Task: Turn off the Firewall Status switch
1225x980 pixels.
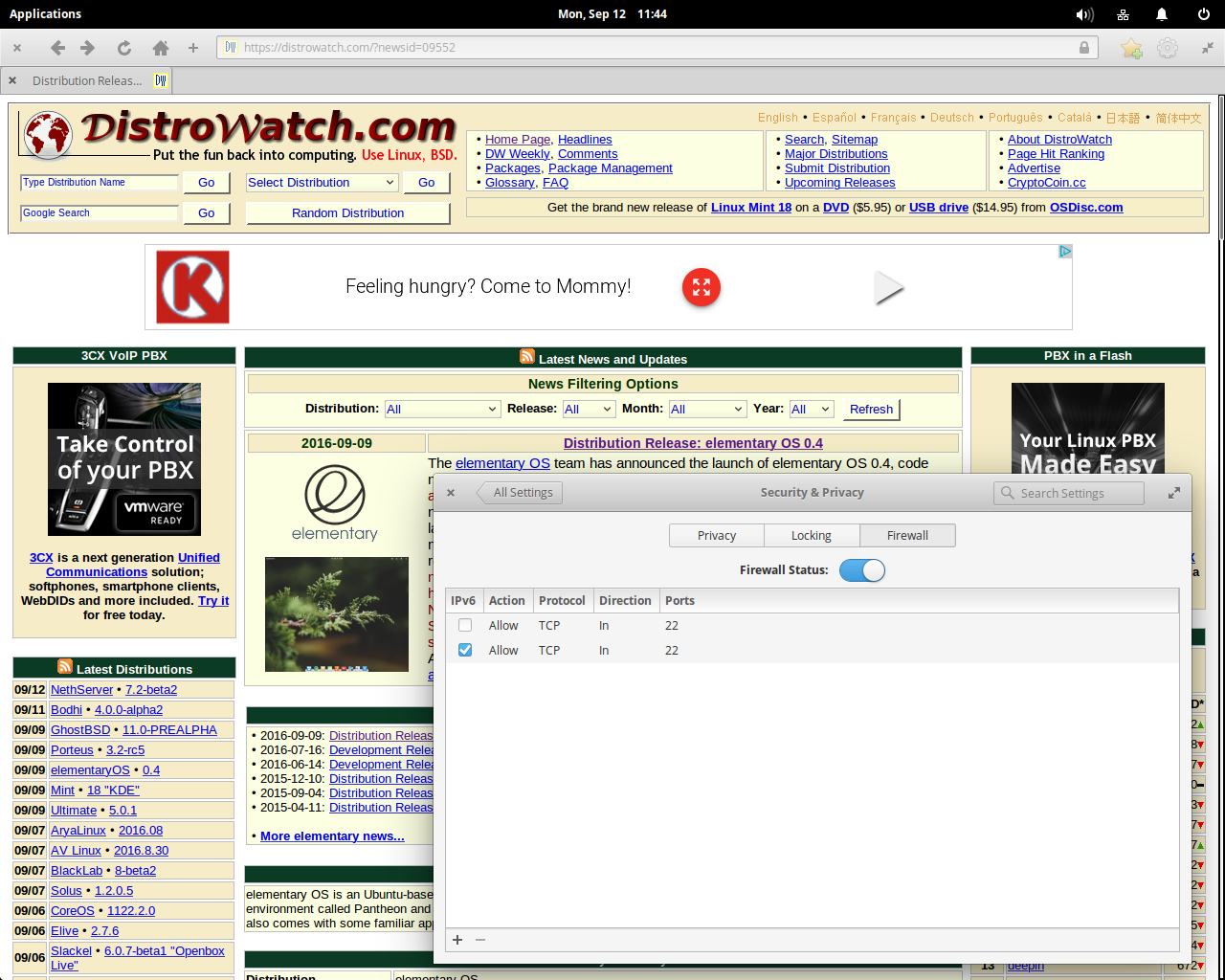Action: [x=862, y=570]
